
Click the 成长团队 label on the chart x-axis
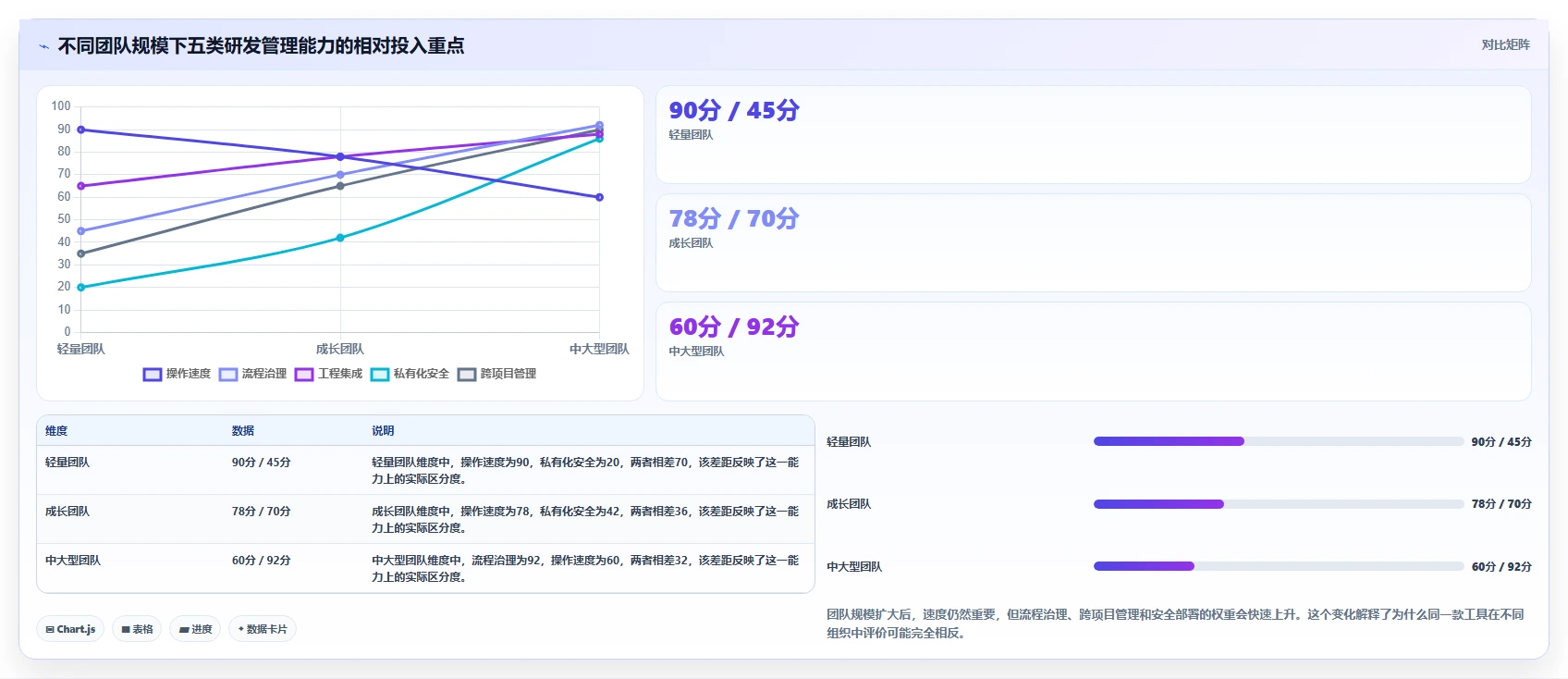340,349
